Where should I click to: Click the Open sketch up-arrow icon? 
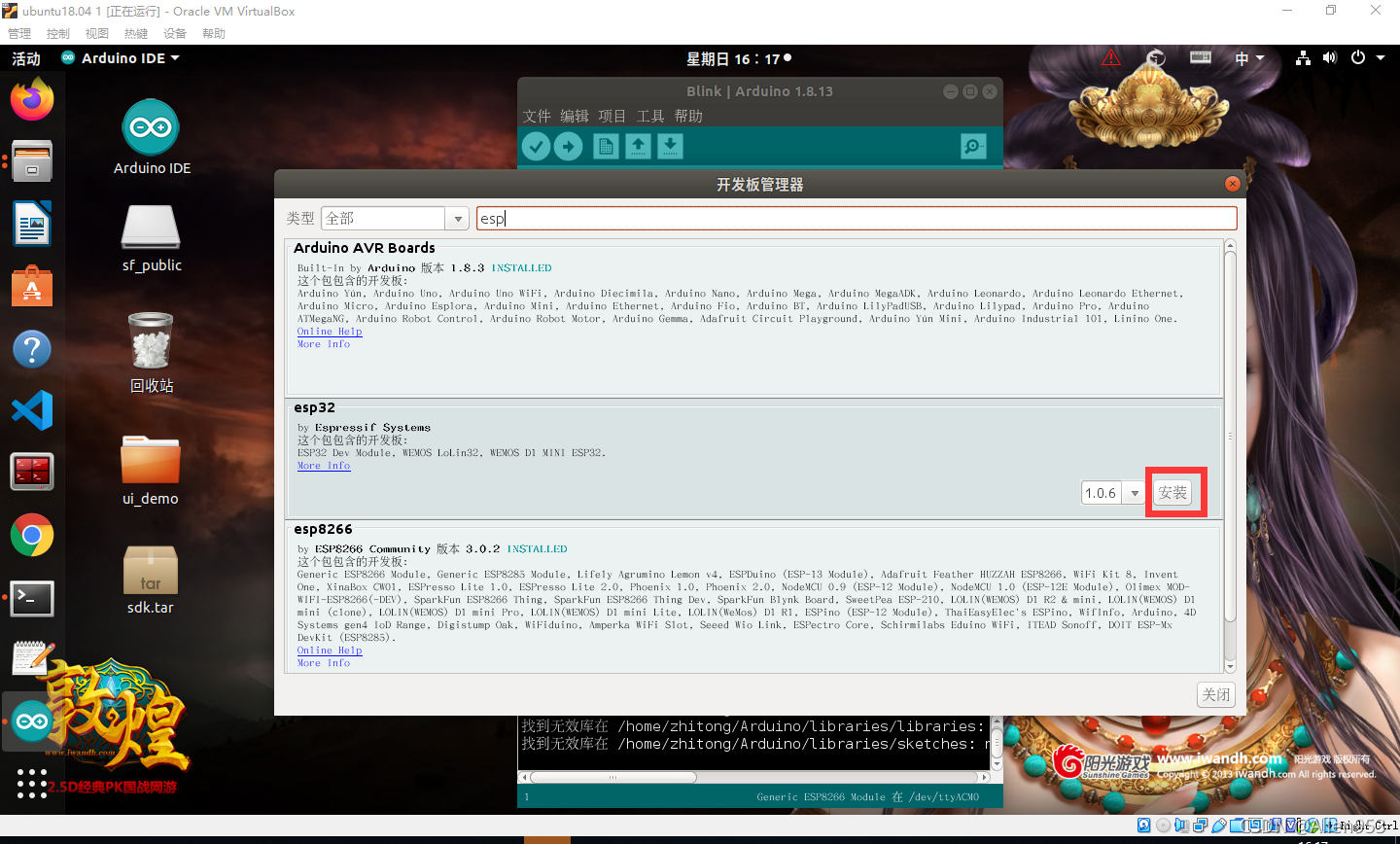tap(638, 146)
